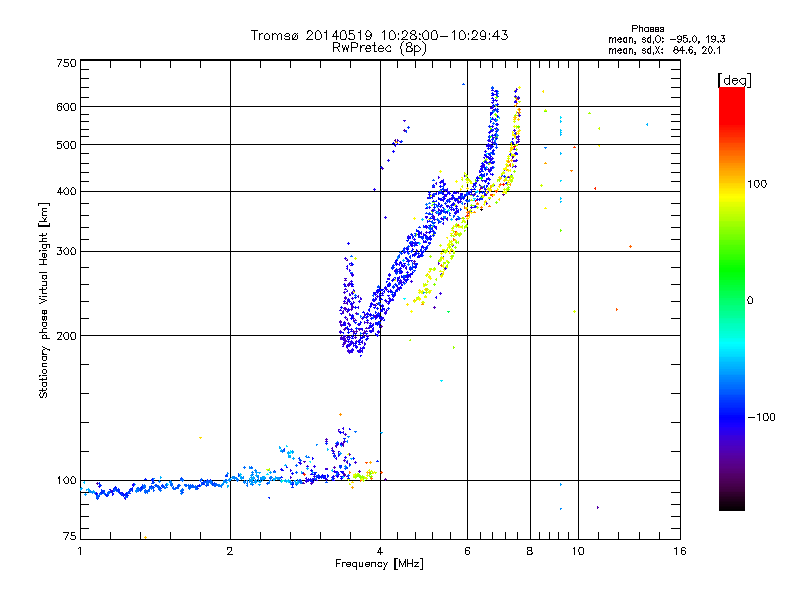Click the phase colorbar gradient
Viewport: 800px width, 600px height.
point(732,298)
